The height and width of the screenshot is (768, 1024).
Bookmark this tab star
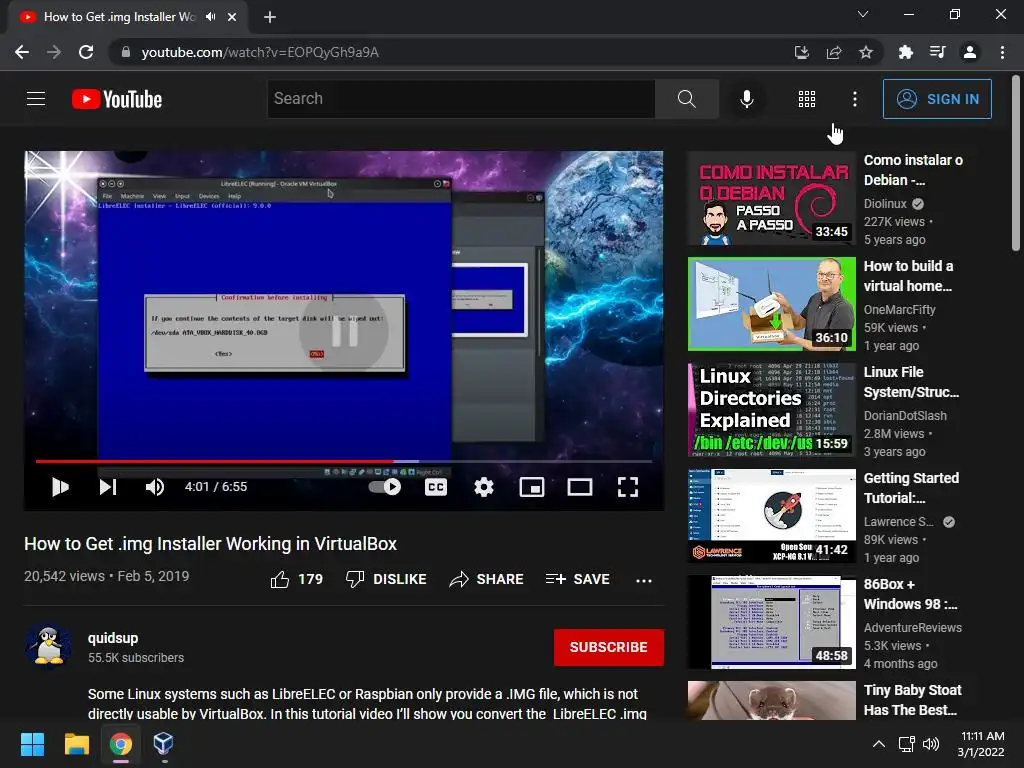(x=866, y=52)
